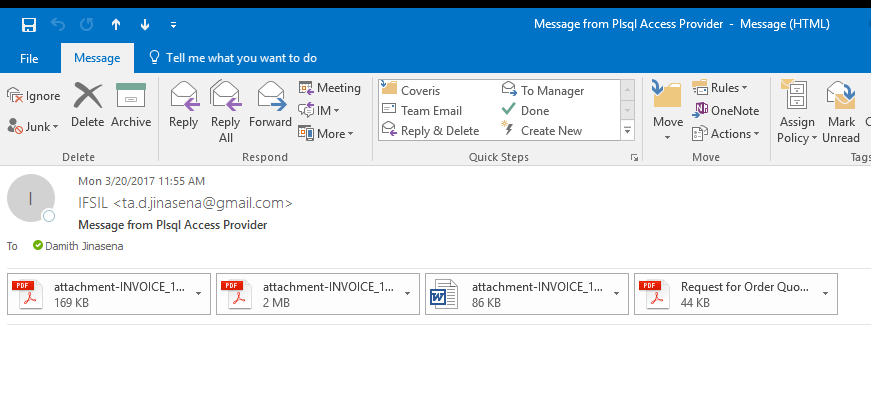Switch to the Message ribbon tab
Image resolution: width=871 pixels, height=400 pixels.
pyautogui.click(x=97, y=58)
